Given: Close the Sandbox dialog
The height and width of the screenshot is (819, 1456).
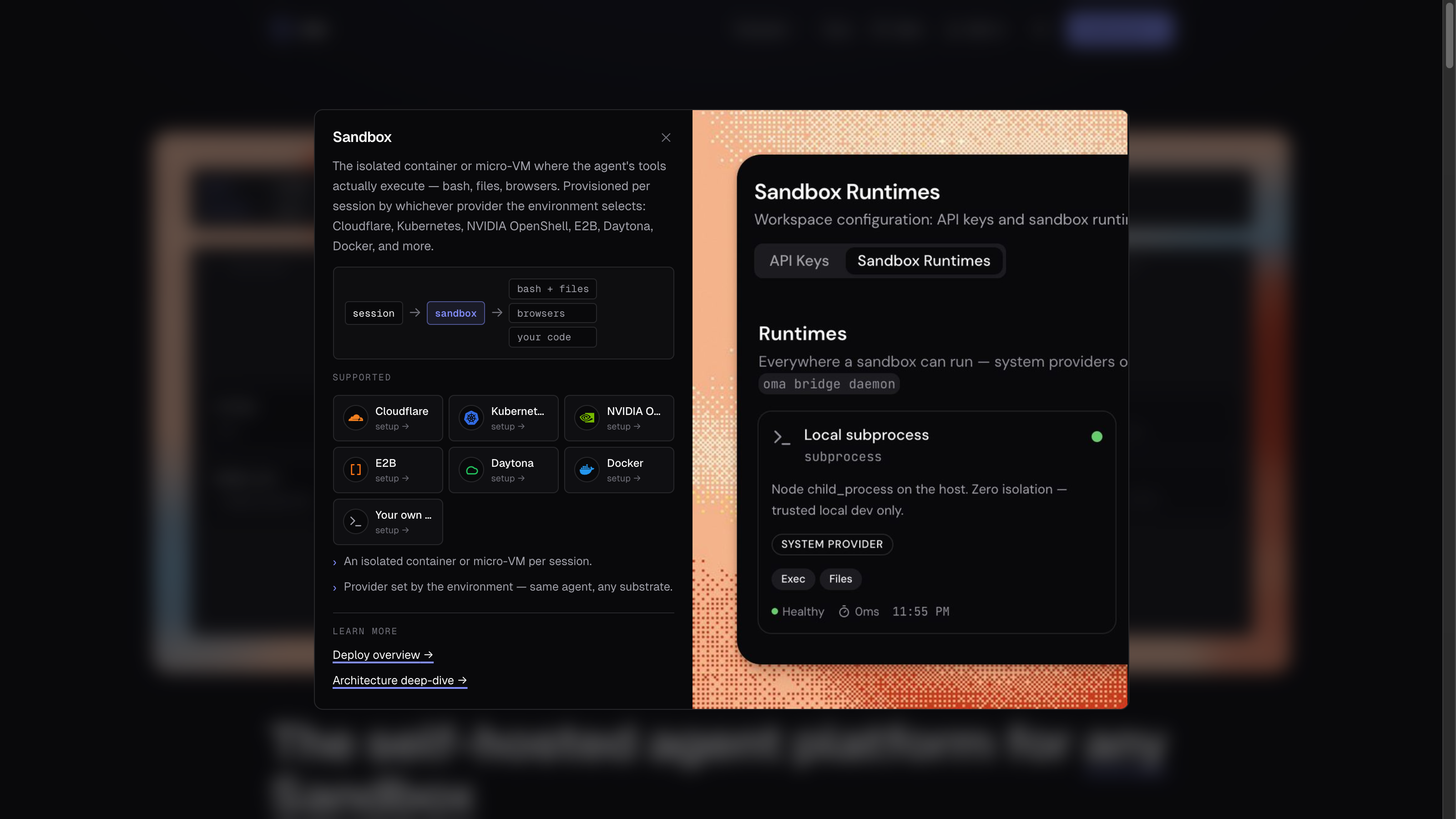Looking at the screenshot, I should coord(666,137).
